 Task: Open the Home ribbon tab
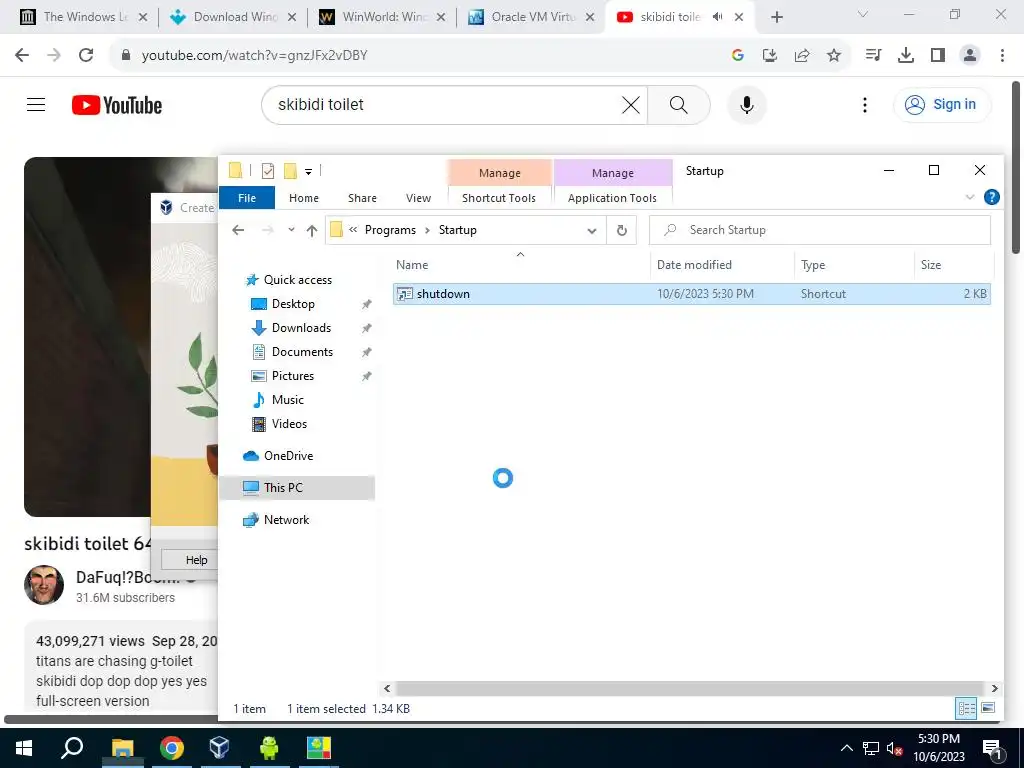coord(304,198)
